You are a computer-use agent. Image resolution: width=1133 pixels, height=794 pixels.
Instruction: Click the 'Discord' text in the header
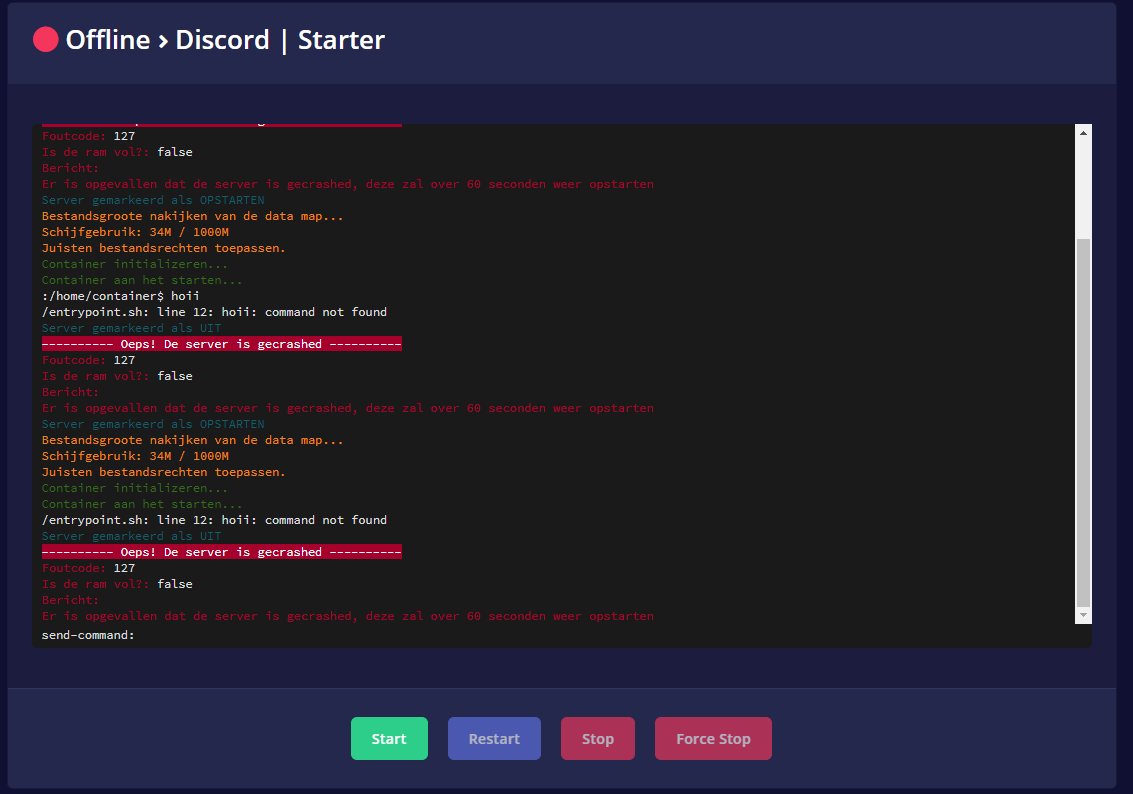click(x=222, y=40)
